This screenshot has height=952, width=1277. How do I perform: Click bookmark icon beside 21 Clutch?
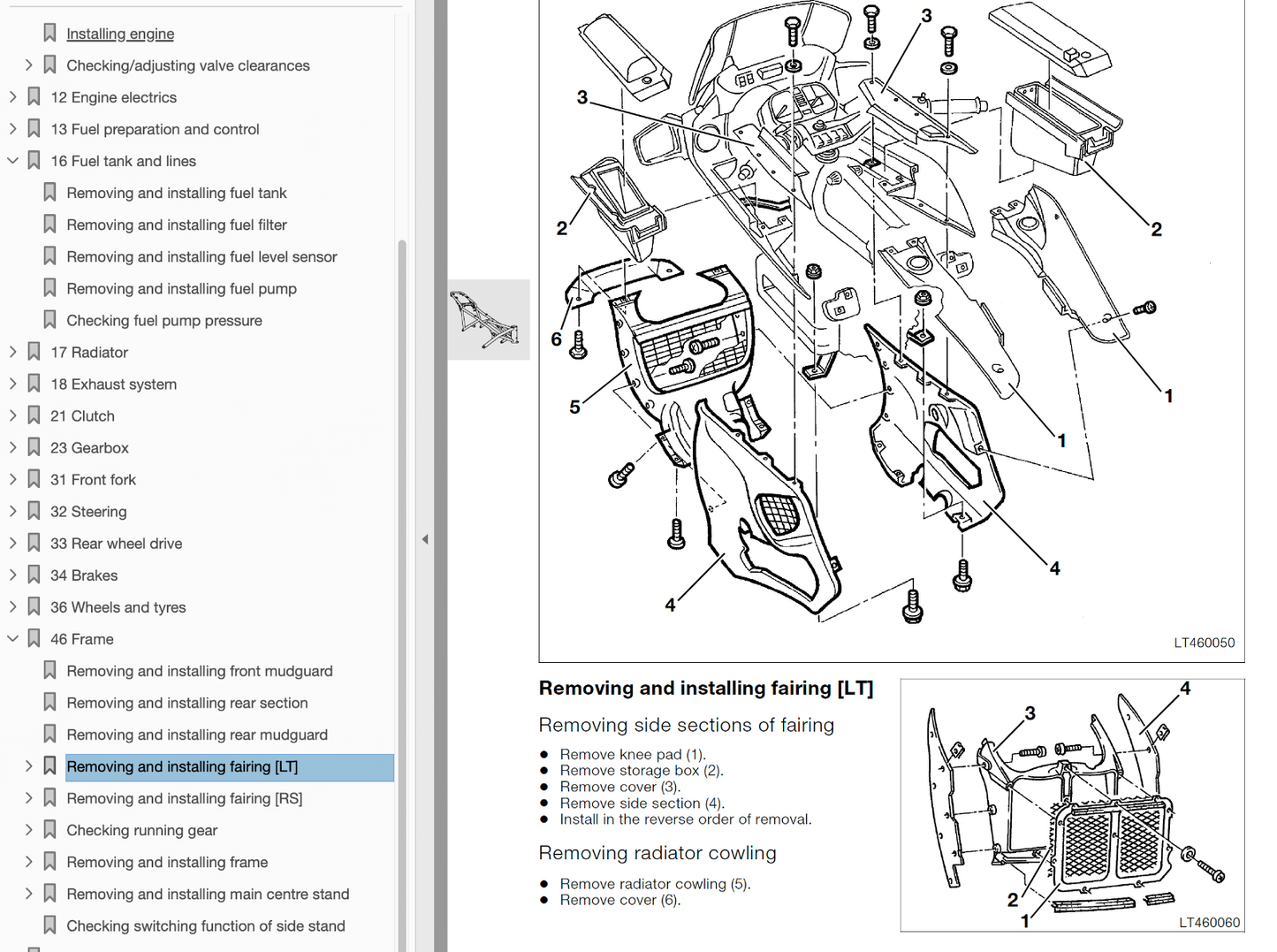click(x=34, y=415)
